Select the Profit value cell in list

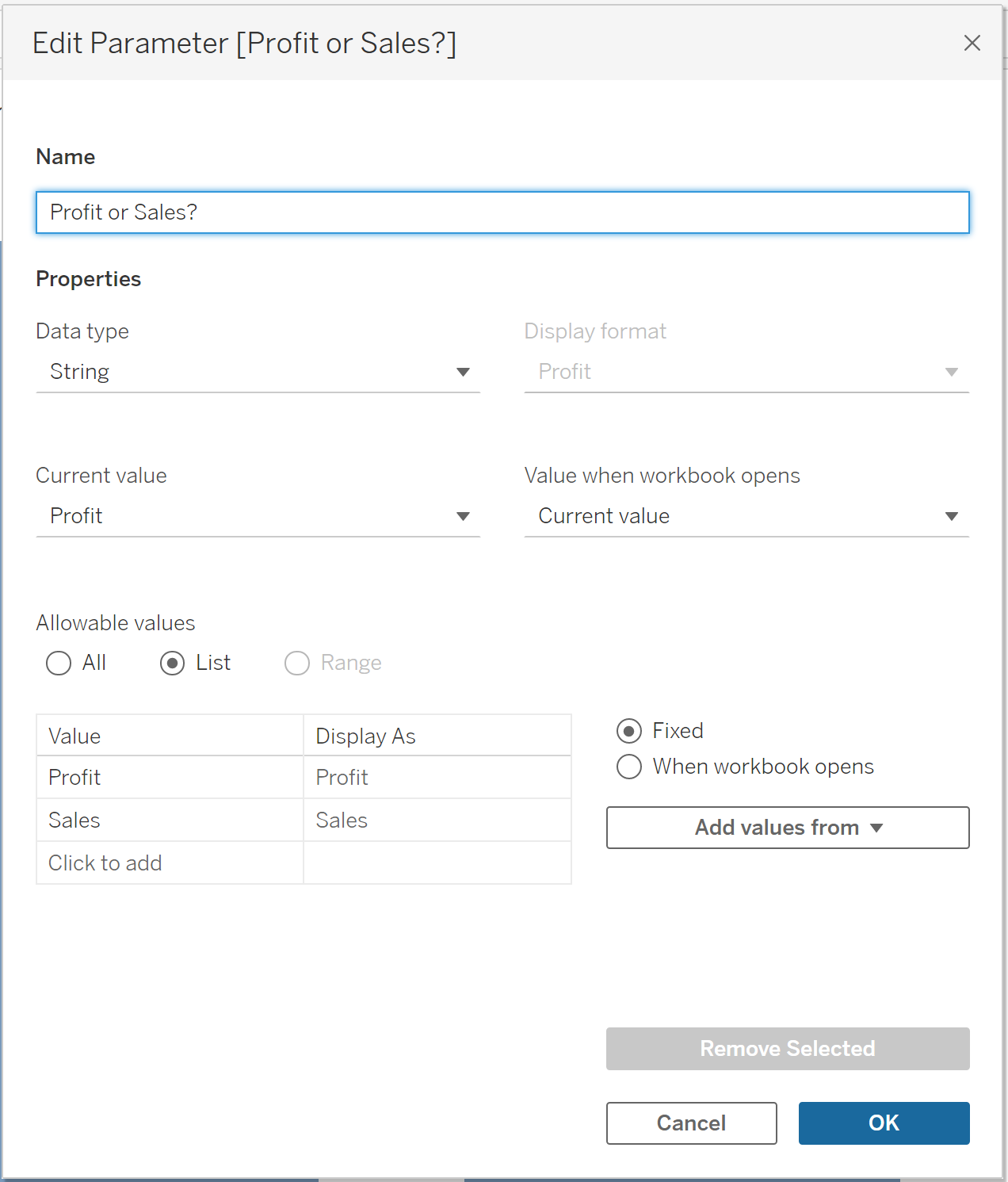pos(170,778)
